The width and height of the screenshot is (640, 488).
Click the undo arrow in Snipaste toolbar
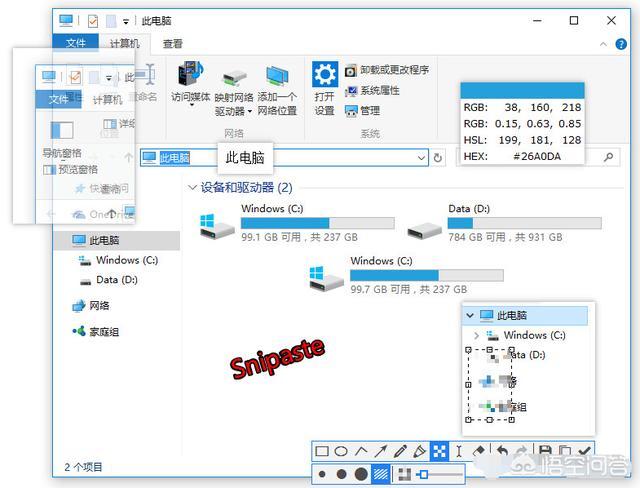502,452
